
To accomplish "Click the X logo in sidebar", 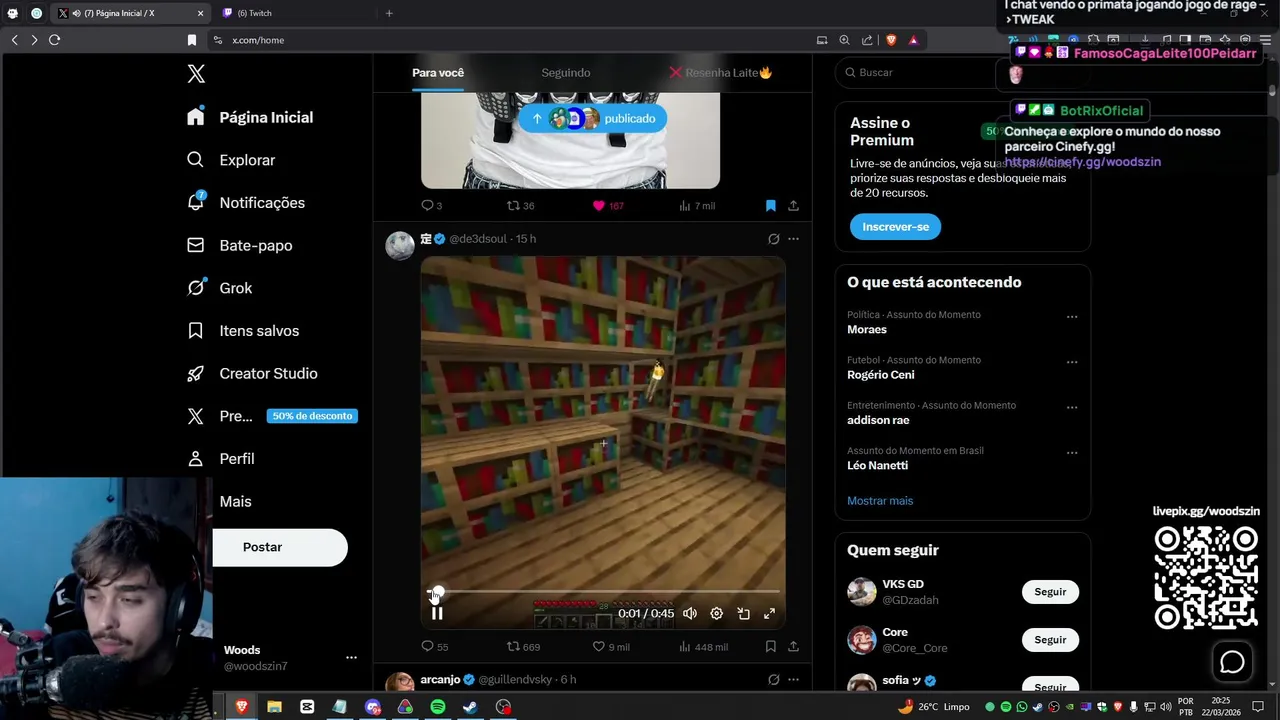I will click(x=196, y=74).
